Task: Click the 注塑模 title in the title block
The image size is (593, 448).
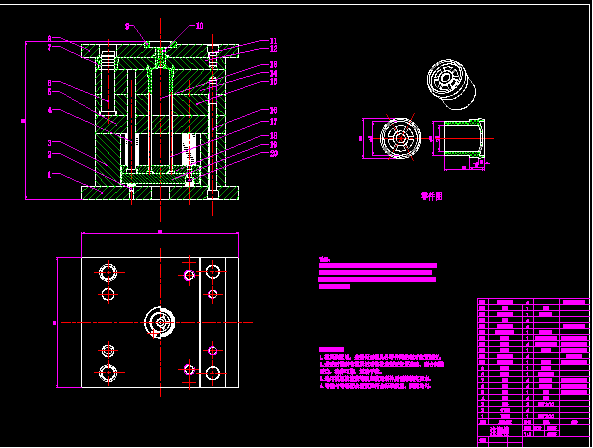Action: [x=500, y=431]
